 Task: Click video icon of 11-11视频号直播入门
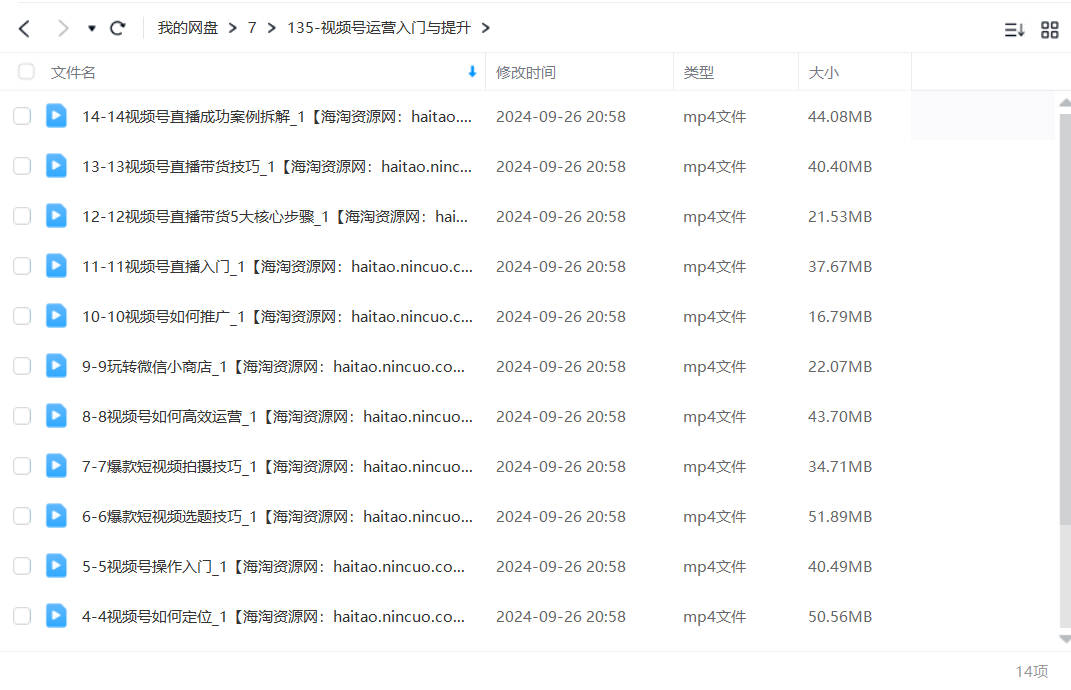56,265
